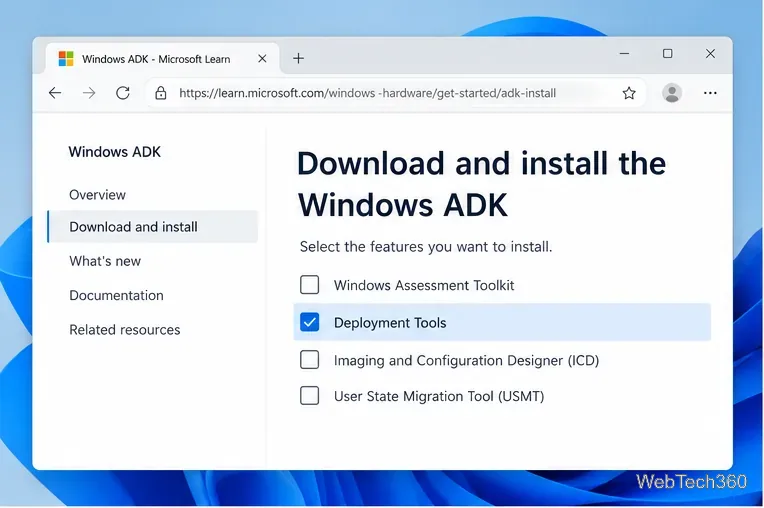
Task: Select Download and install in sidebar
Action: tap(153, 226)
